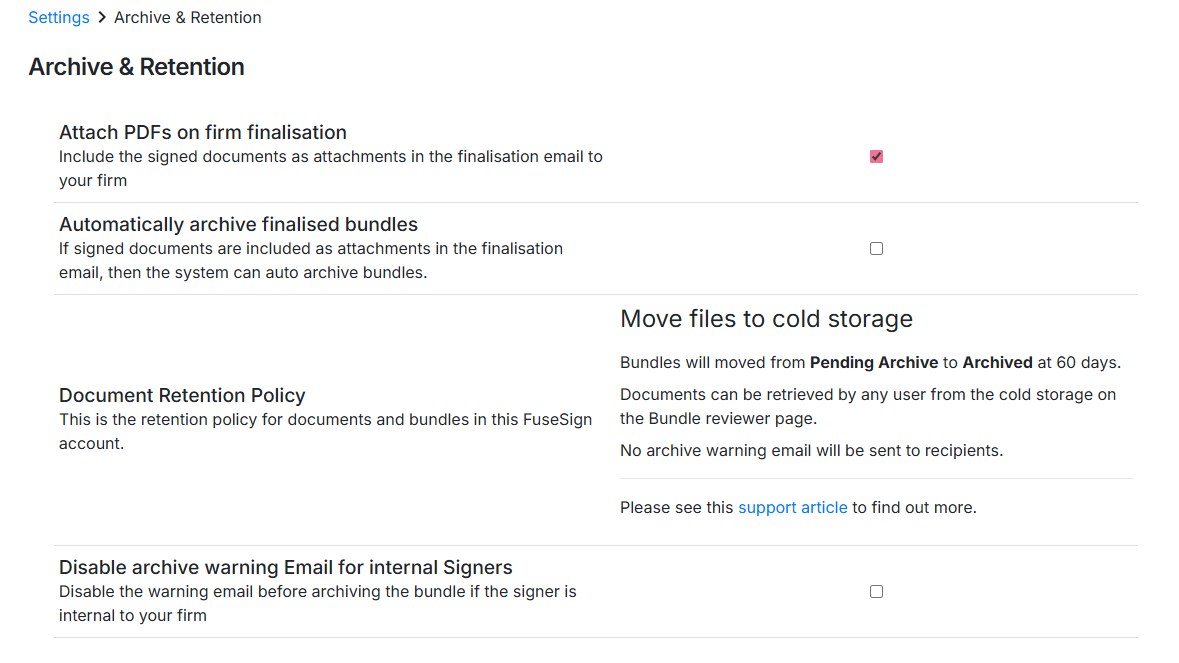Click the Archive & Retention page heading

136,67
